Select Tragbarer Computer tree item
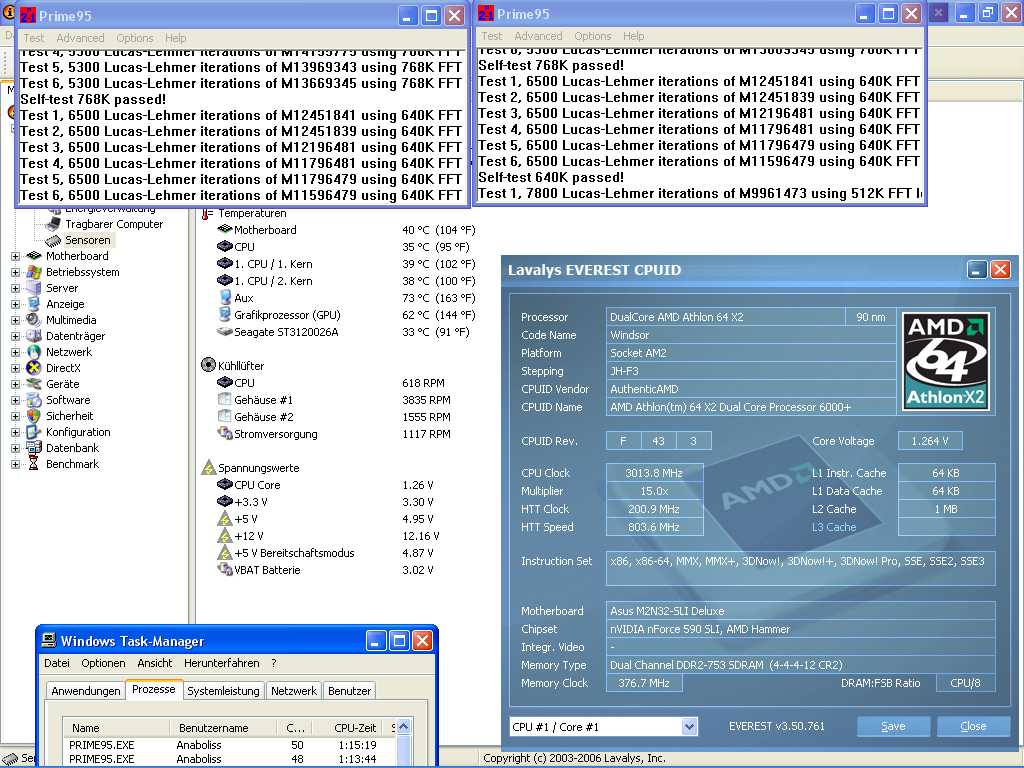 (x=114, y=224)
